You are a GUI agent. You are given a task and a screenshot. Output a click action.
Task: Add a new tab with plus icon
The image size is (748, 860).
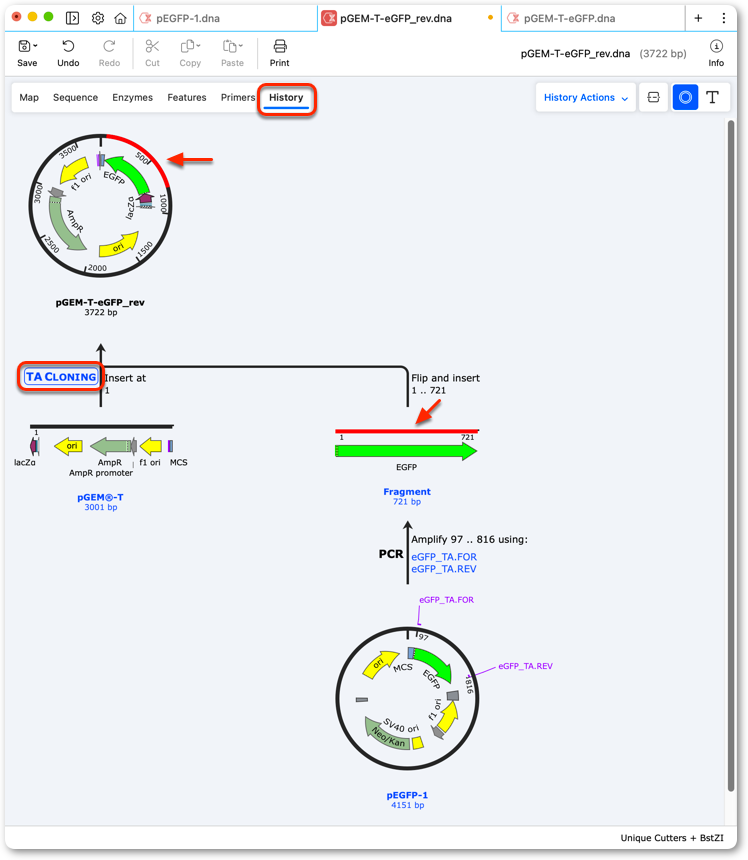698,18
